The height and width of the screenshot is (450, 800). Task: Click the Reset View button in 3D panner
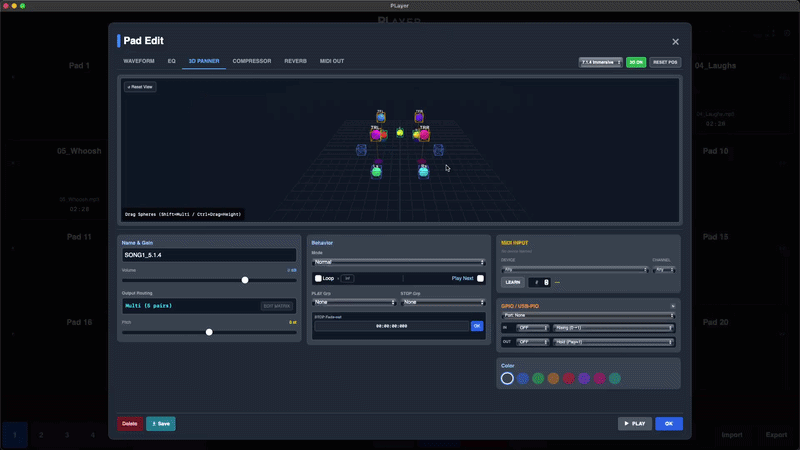[x=140, y=87]
